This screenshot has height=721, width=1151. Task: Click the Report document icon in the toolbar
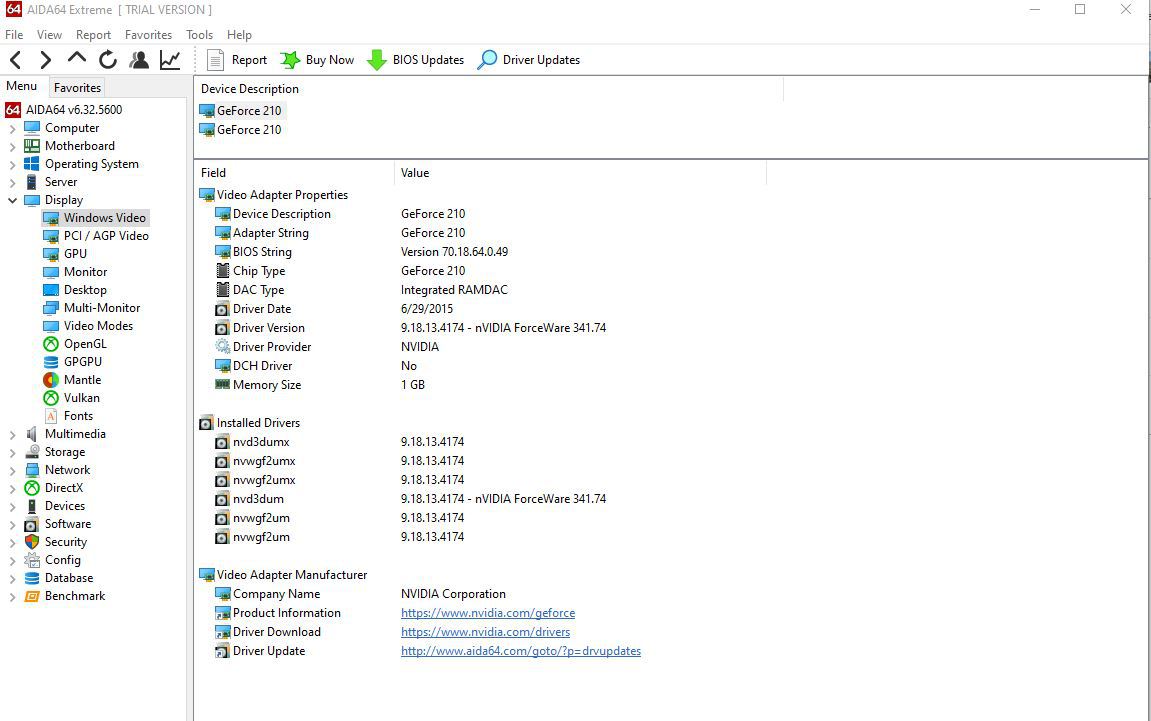215,59
